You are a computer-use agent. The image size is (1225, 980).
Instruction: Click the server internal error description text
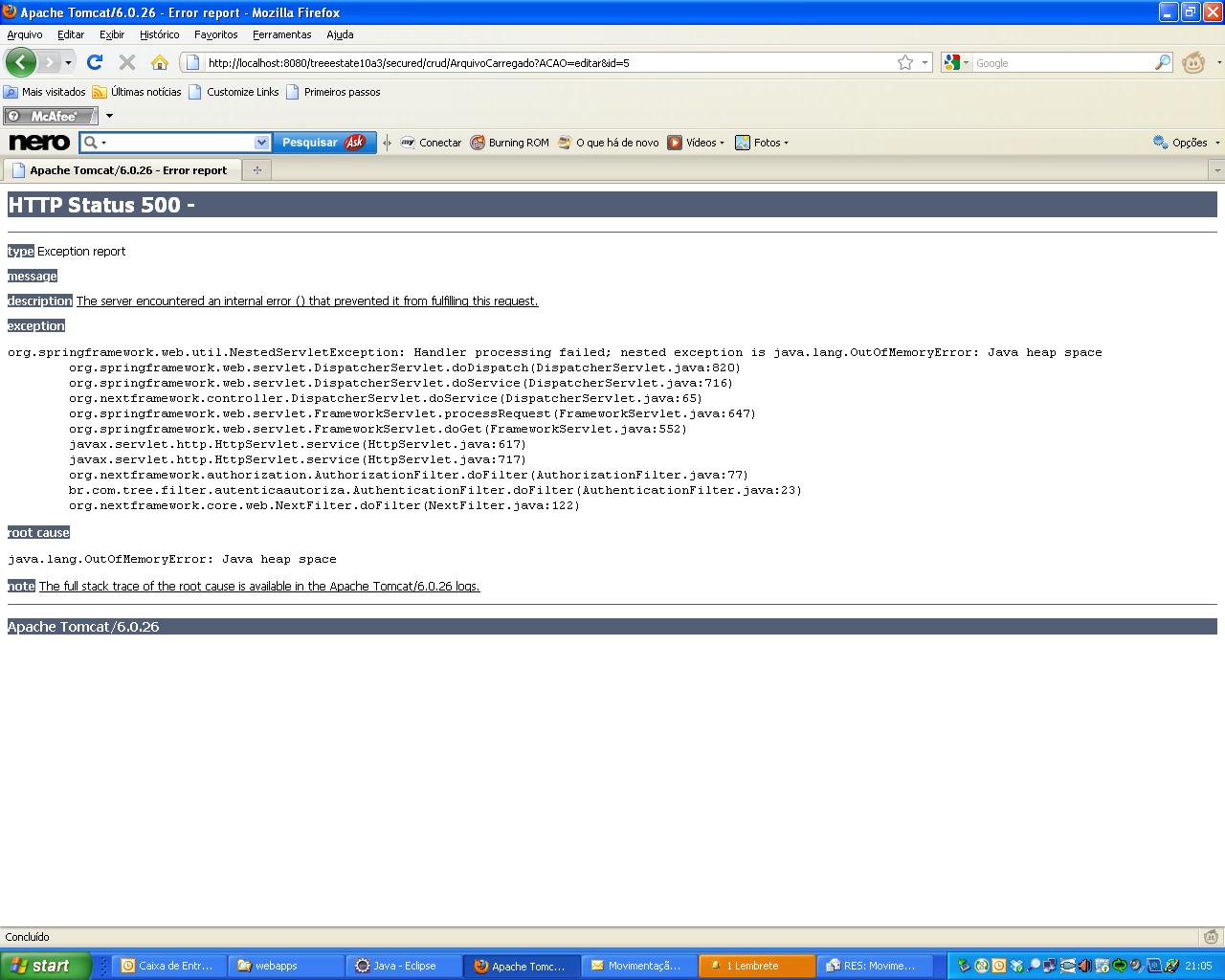307,301
